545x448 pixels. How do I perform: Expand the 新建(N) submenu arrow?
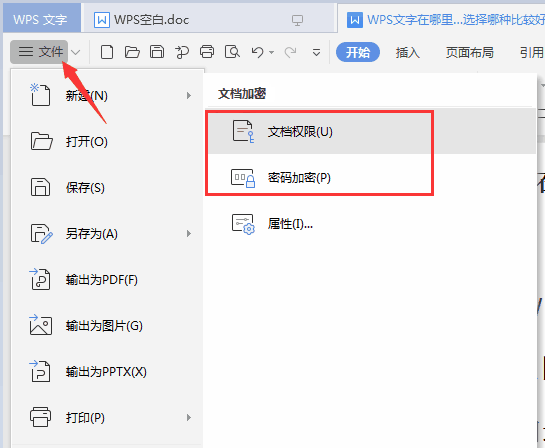(189, 95)
